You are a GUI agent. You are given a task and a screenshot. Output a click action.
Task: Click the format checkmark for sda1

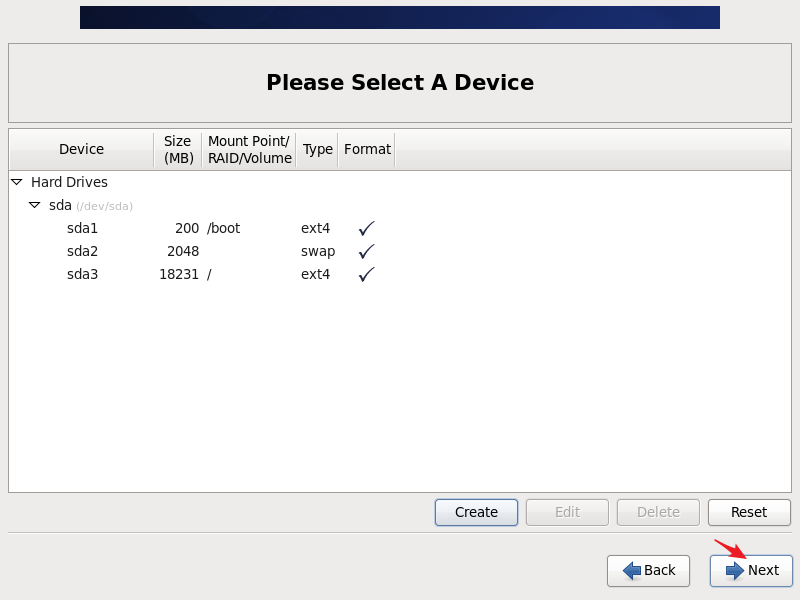366,228
